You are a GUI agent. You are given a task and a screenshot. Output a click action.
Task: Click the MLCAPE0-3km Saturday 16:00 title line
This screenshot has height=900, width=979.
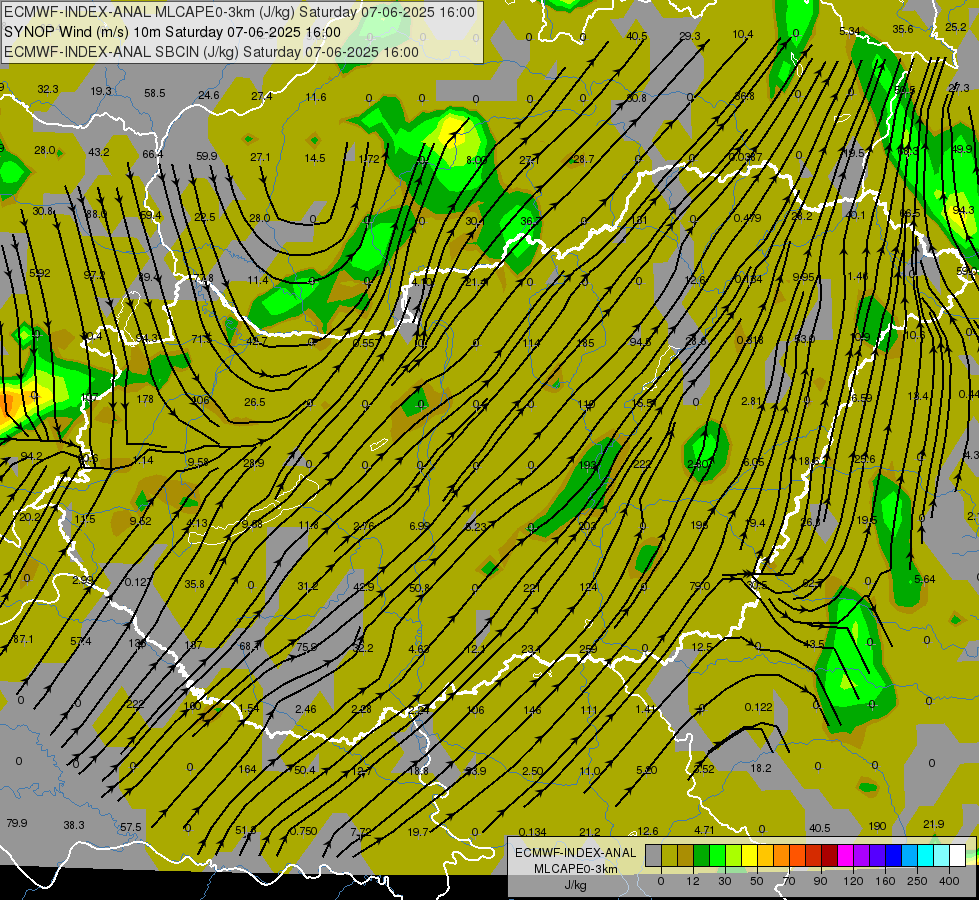click(240, 12)
